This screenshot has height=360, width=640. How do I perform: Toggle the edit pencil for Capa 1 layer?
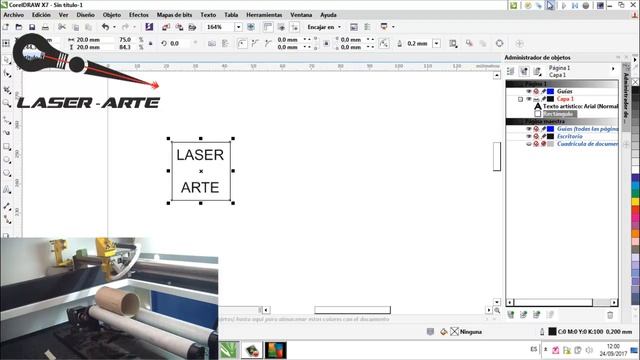click(544, 99)
